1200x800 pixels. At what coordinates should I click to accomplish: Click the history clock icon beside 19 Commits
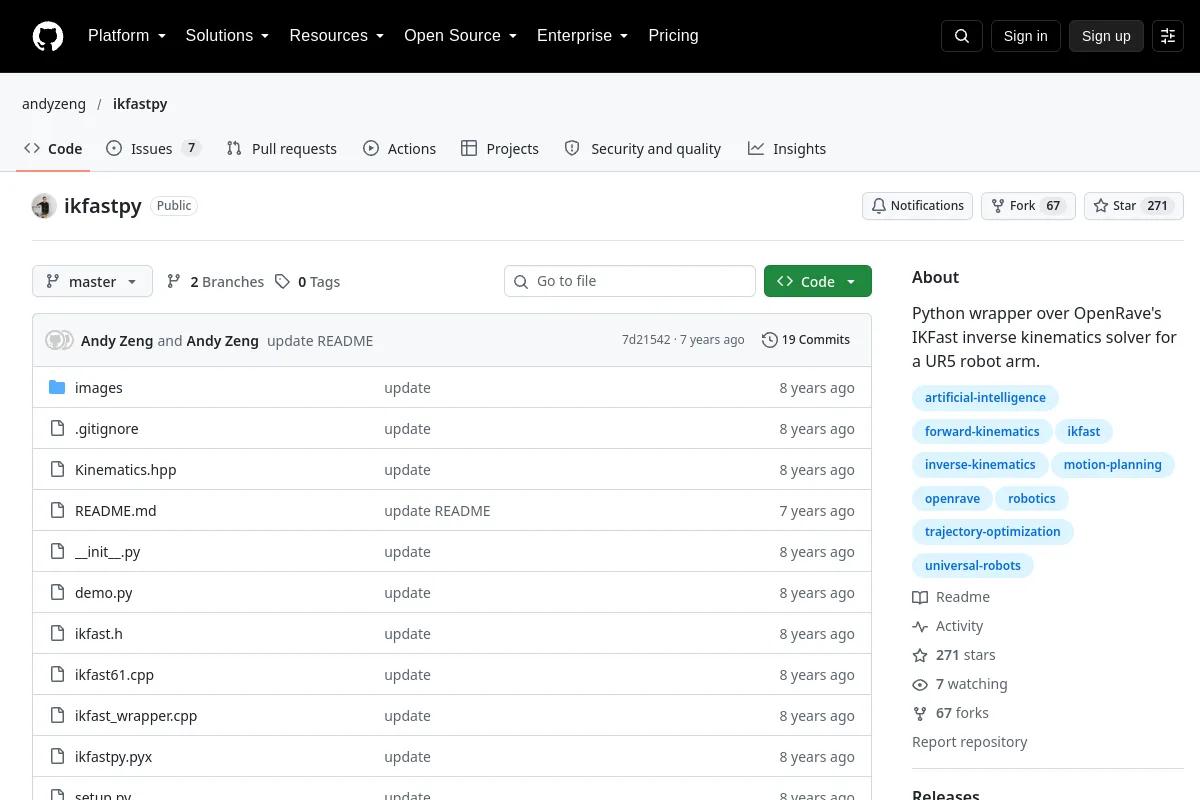[769, 340]
